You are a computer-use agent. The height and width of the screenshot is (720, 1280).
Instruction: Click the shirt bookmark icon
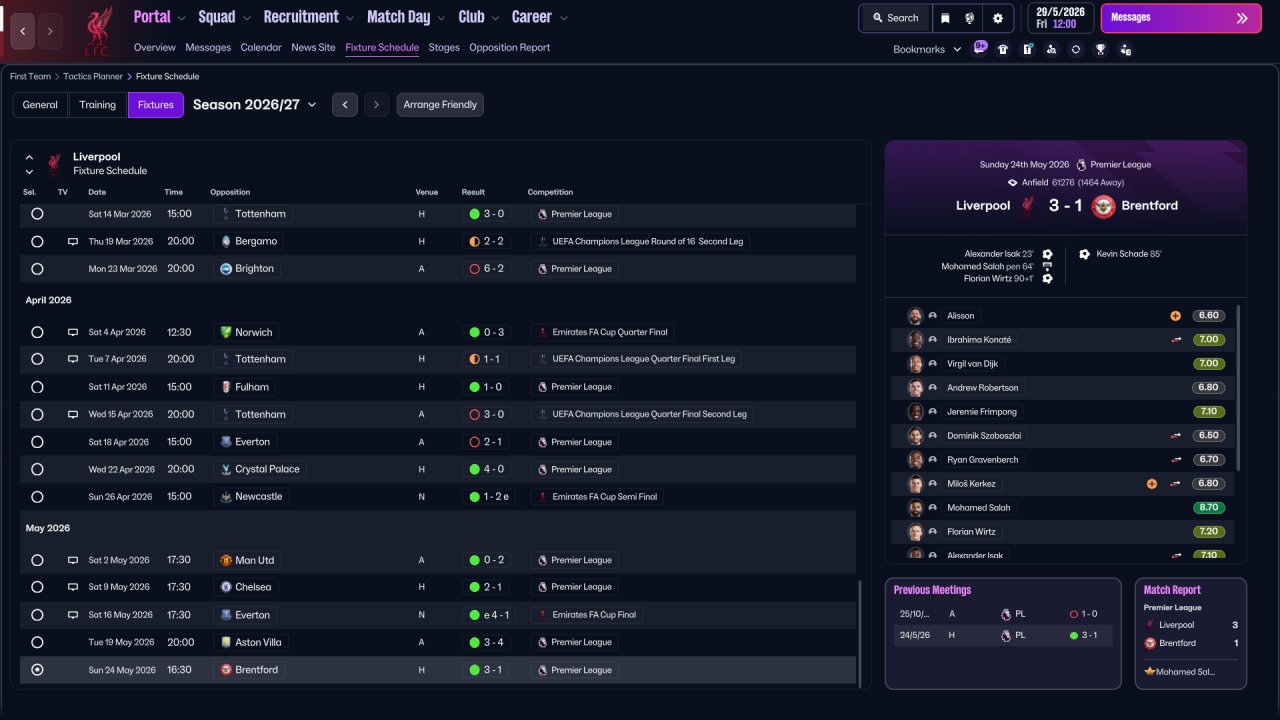[1003, 49]
